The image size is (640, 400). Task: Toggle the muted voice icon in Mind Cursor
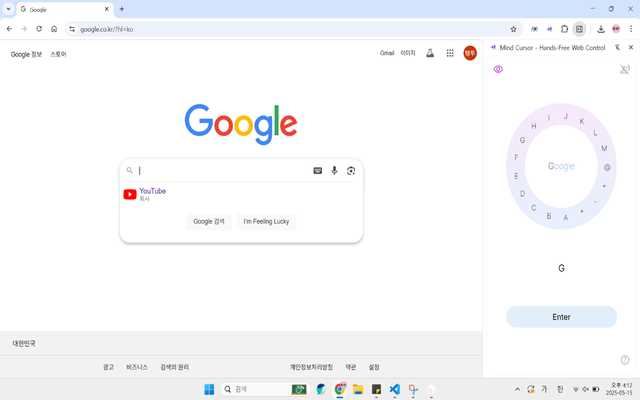coord(624,69)
